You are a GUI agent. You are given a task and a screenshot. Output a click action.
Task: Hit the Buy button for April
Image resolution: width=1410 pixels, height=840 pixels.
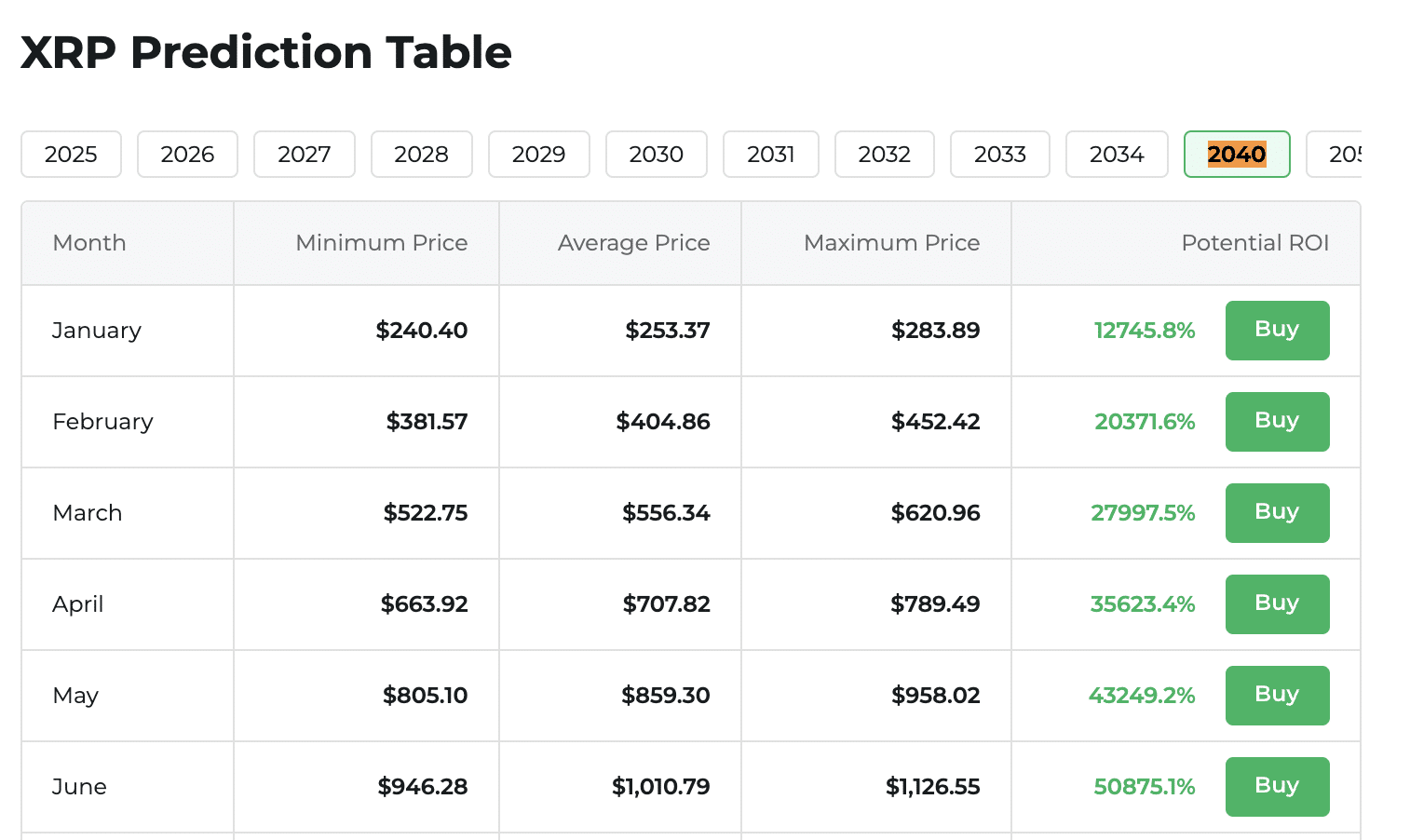click(x=1277, y=603)
